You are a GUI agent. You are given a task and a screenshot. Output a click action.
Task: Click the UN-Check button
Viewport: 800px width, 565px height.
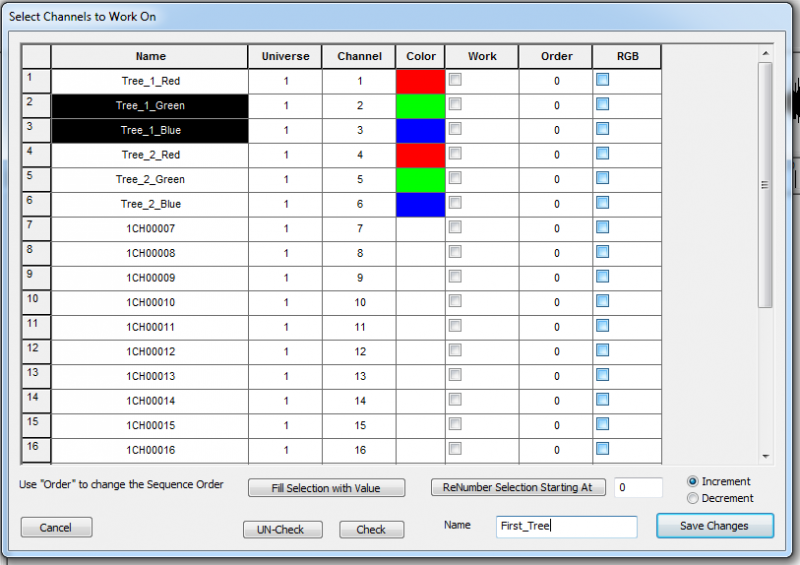[x=287, y=529]
